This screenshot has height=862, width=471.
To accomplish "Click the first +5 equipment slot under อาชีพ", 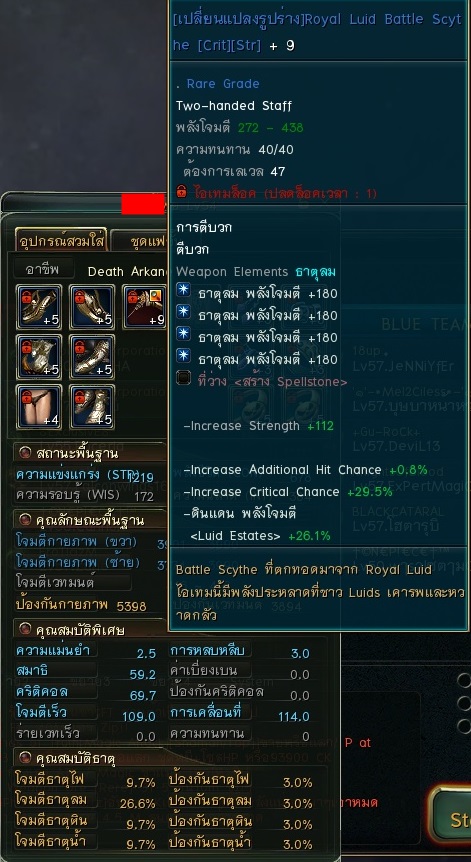I will pyautogui.click(x=38, y=307).
